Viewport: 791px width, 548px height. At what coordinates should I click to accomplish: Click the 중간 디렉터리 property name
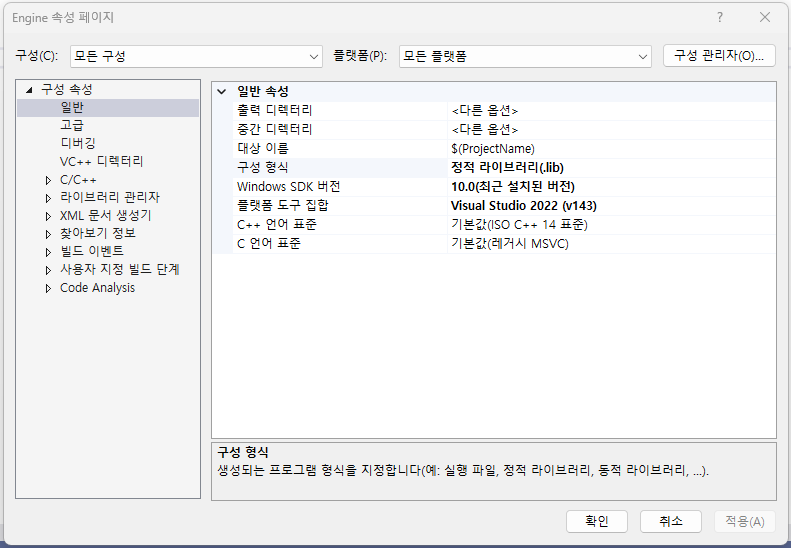275,130
